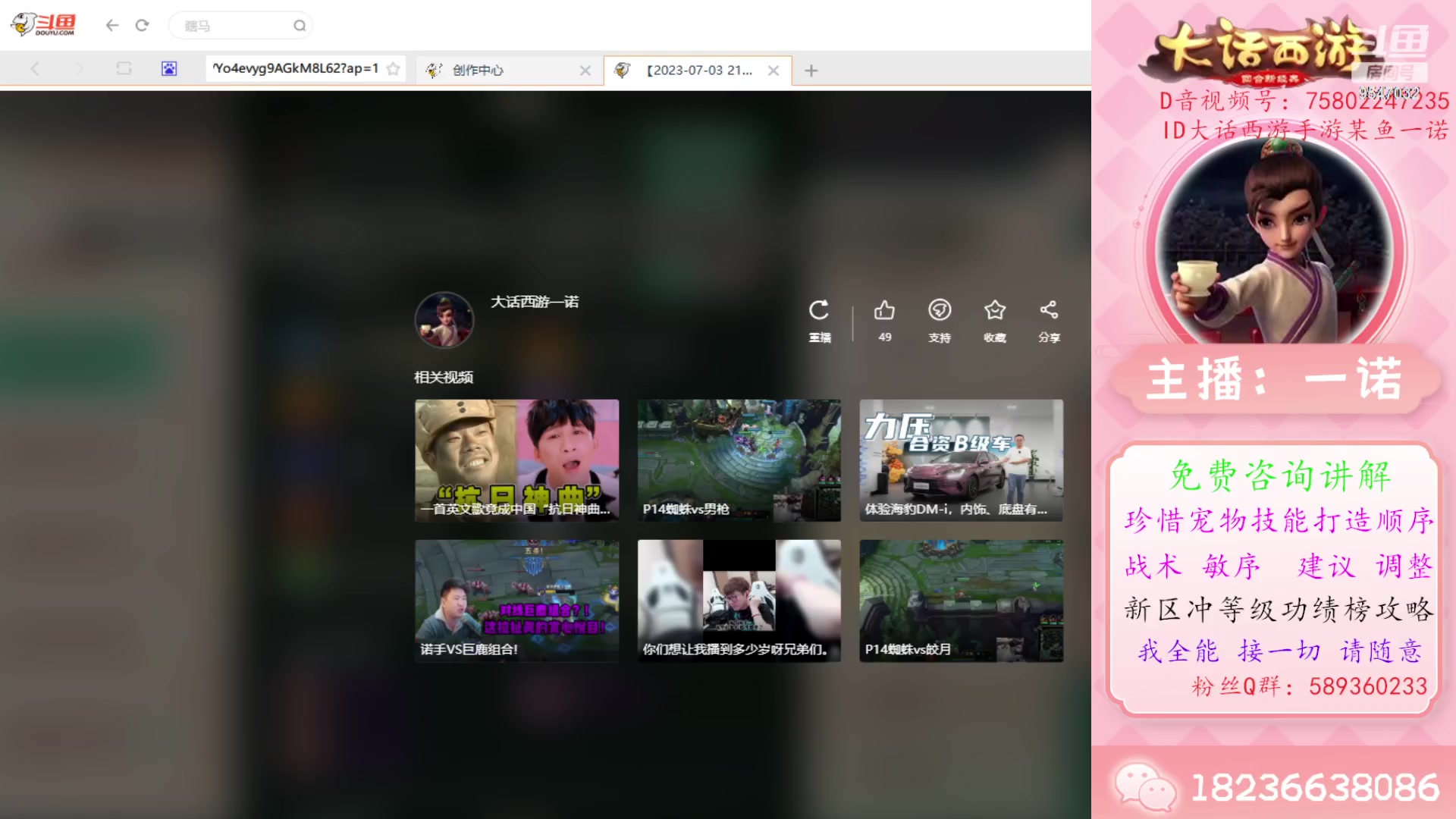The width and height of the screenshot is (1456, 819).
Task: Click the search magnifier icon
Action: click(300, 26)
